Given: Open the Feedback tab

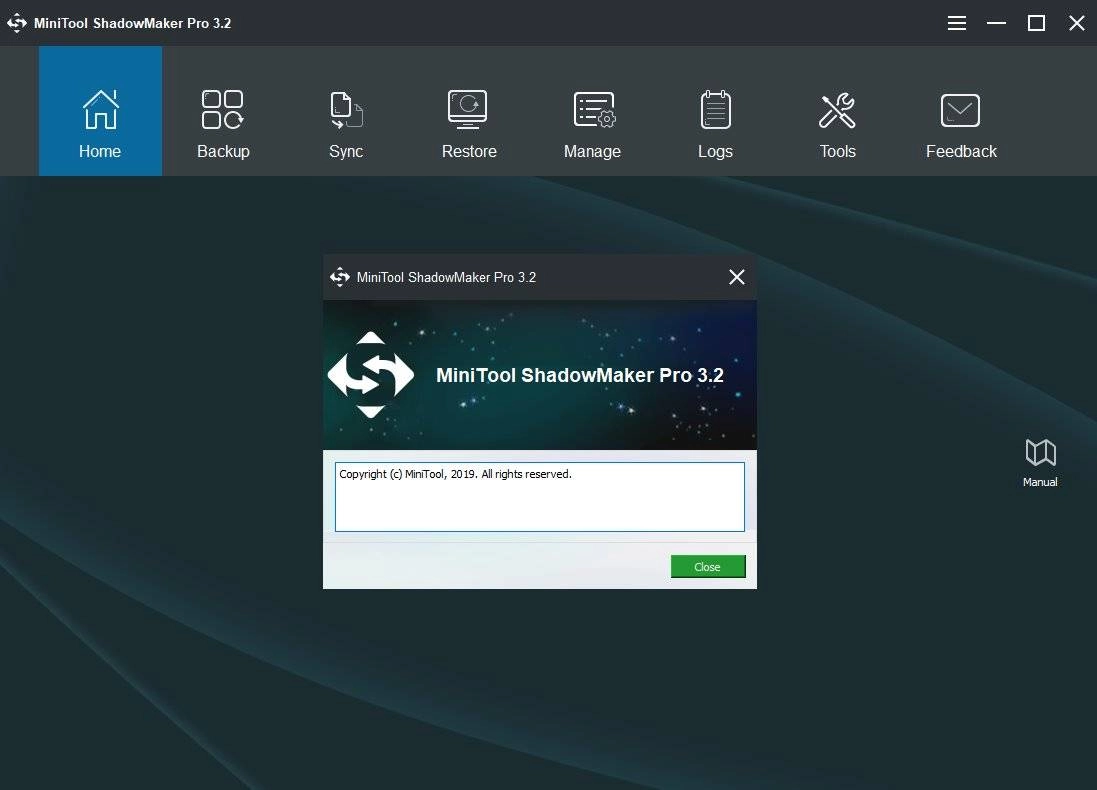Looking at the screenshot, I should click(x=961, y=111).
